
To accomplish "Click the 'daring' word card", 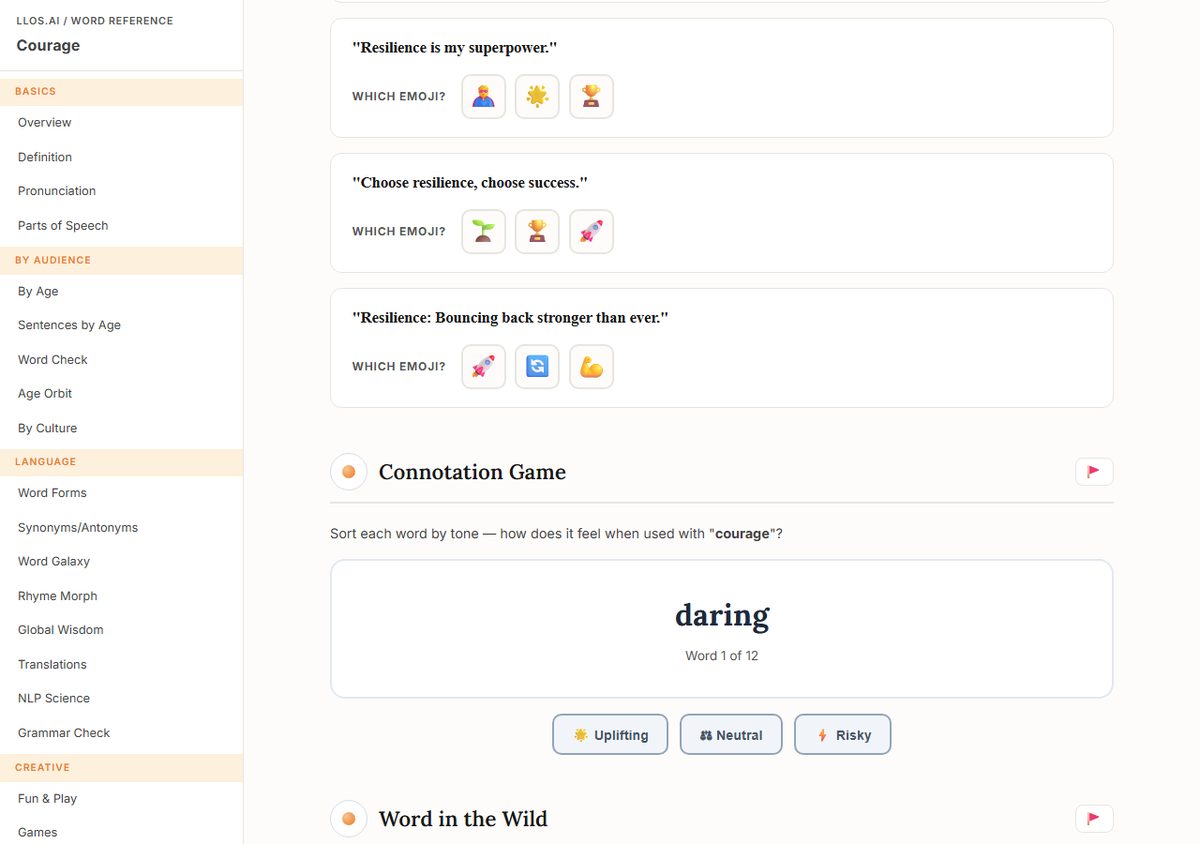I will click(721, 629).
